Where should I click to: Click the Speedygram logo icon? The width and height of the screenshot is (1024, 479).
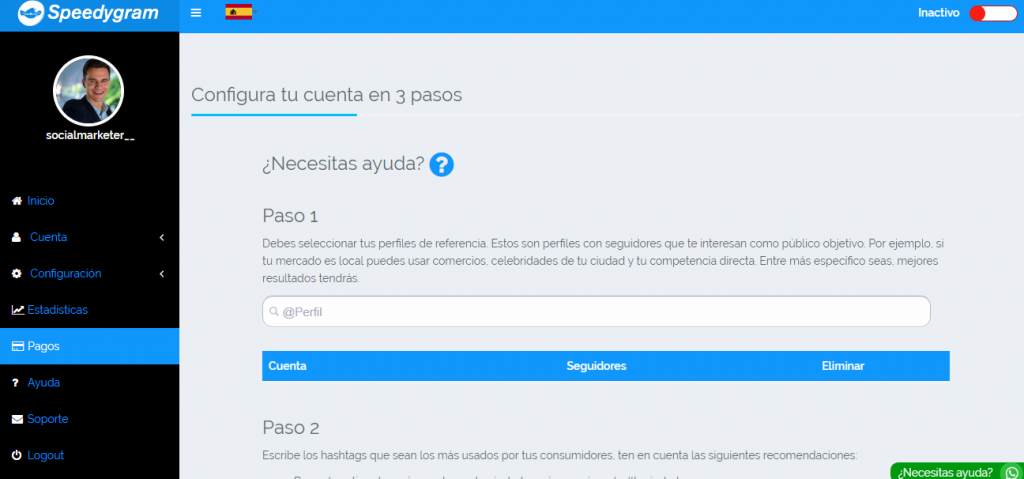click(31, 13)
